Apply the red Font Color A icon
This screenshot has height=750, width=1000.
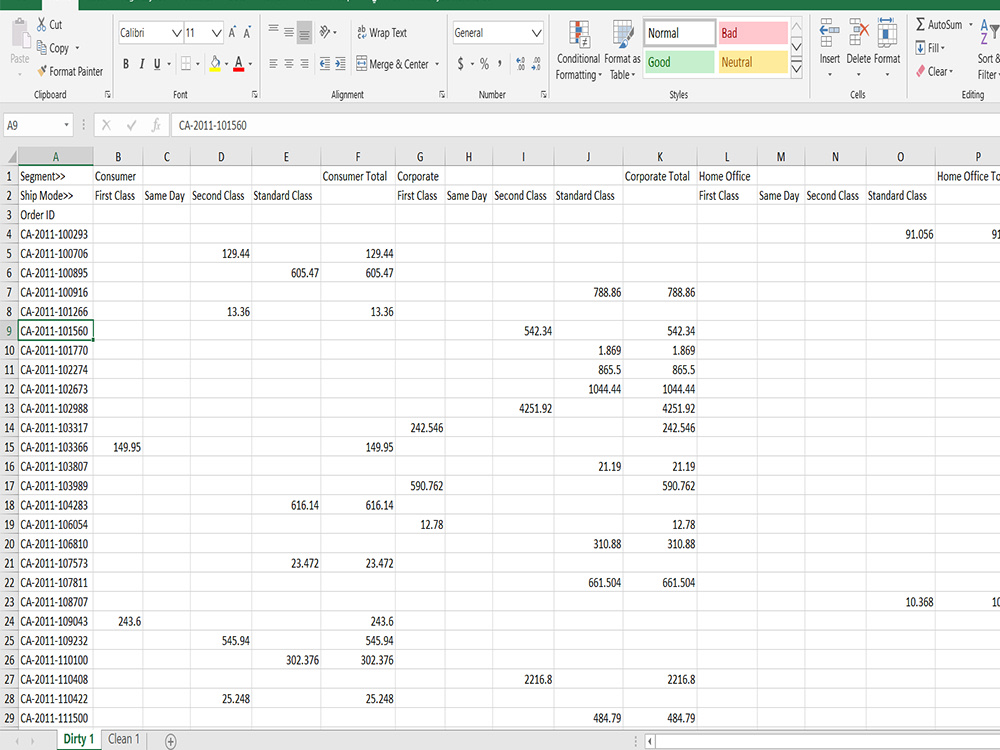coord(239,64)
